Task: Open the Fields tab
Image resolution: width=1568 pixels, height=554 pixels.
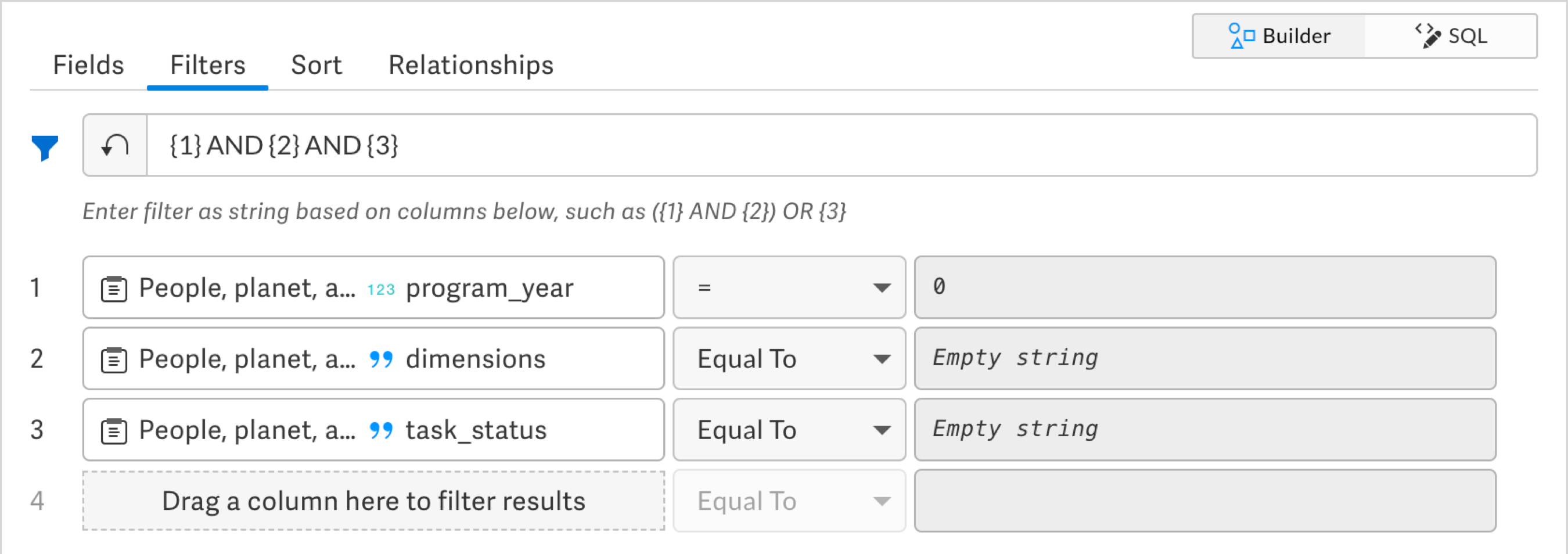Action: (88, 64)
